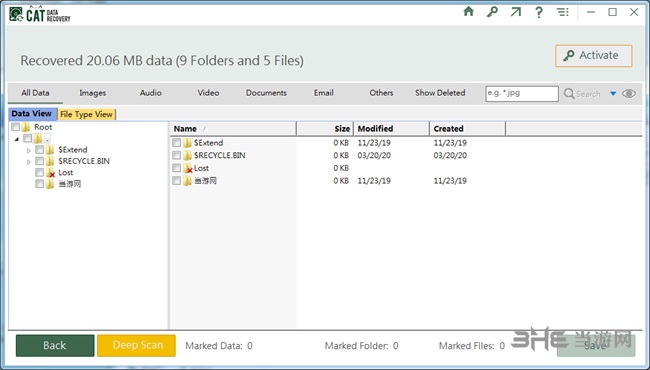
Task: Click the Back button
Action: click(55, 346)
